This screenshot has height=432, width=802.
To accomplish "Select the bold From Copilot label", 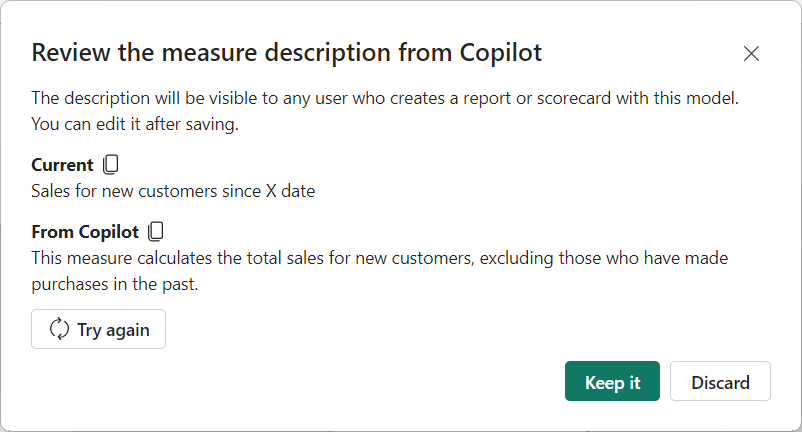I will (85, 232).
